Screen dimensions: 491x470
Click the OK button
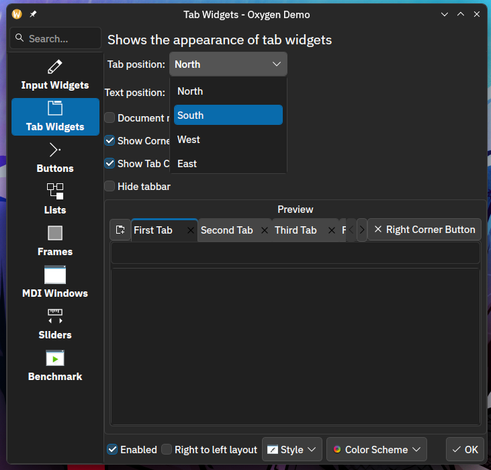[465, 449]
